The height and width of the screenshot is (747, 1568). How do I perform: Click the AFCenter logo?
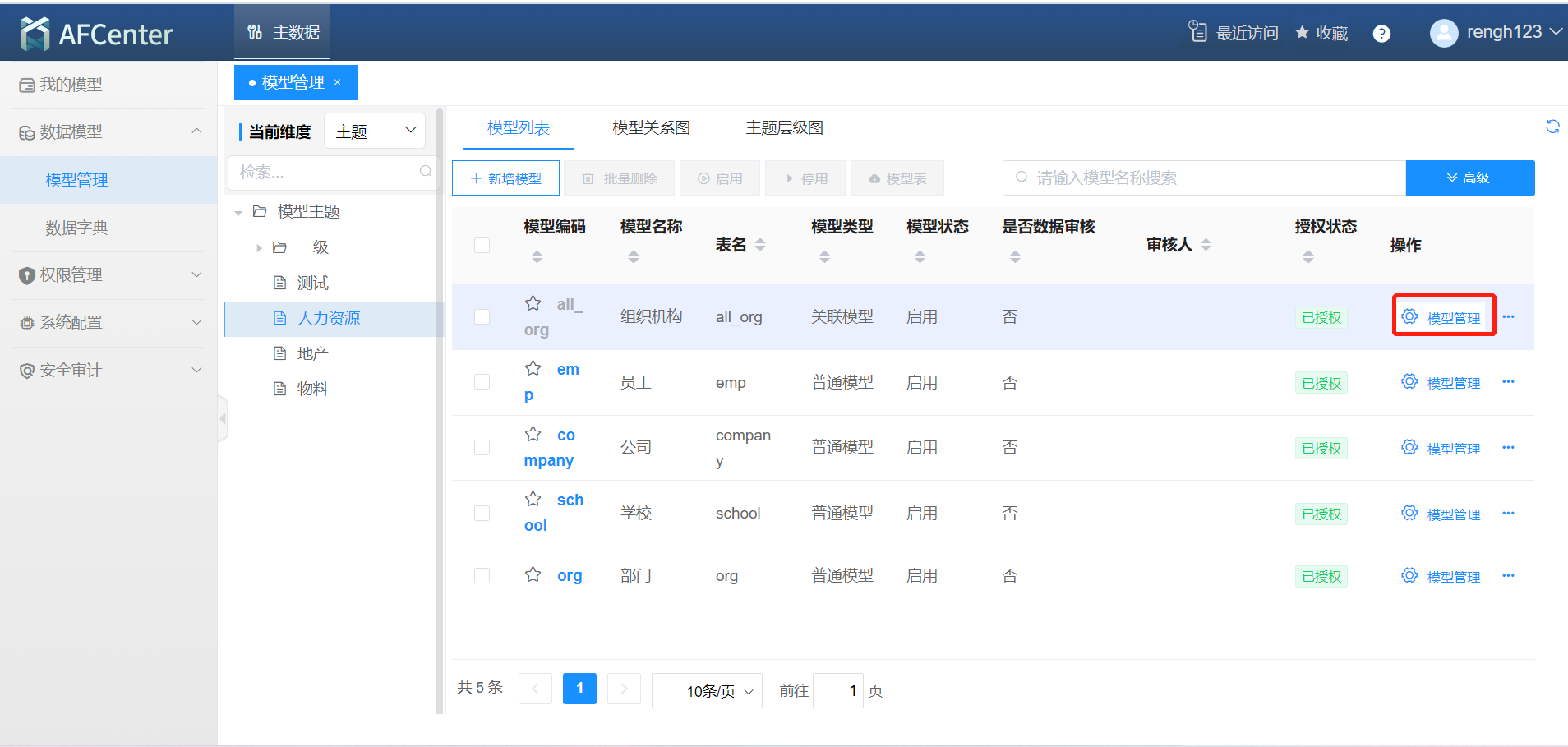pos(97,34)
